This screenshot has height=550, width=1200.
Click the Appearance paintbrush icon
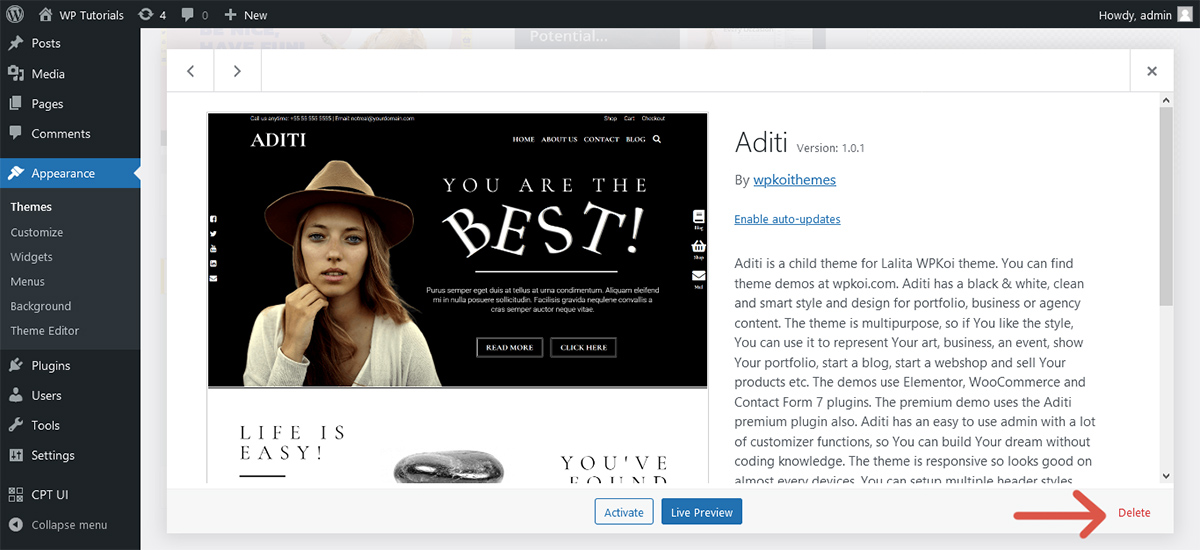point(16,173)
